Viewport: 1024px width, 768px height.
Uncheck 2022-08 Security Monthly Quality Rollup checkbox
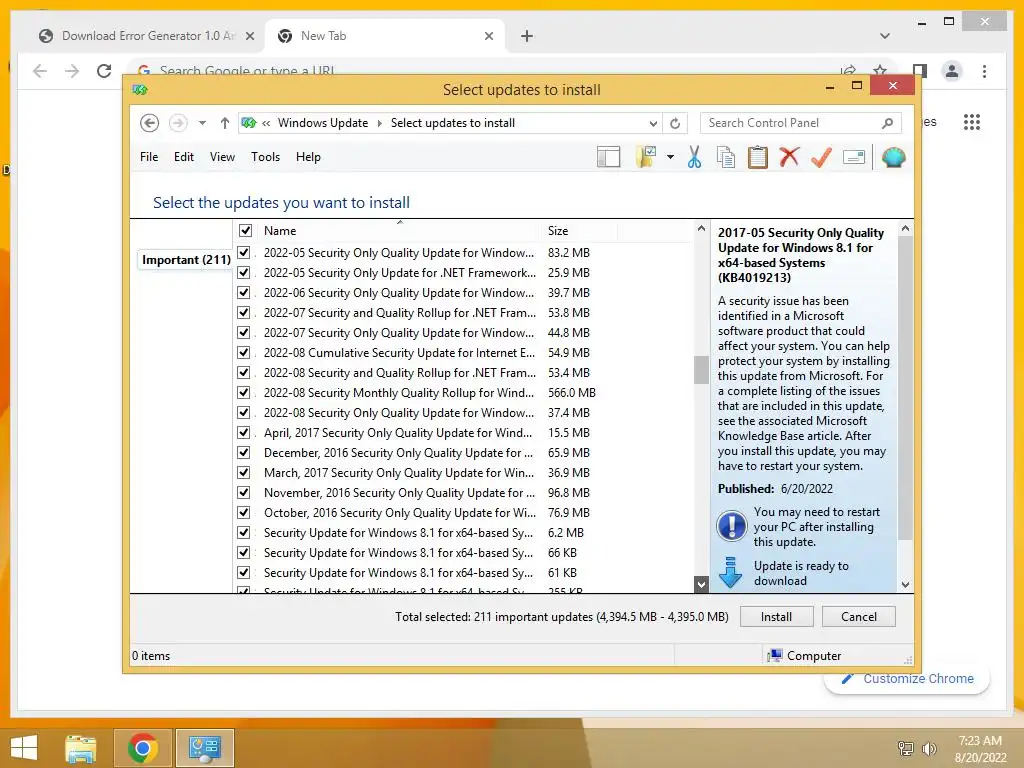point(244,392)
